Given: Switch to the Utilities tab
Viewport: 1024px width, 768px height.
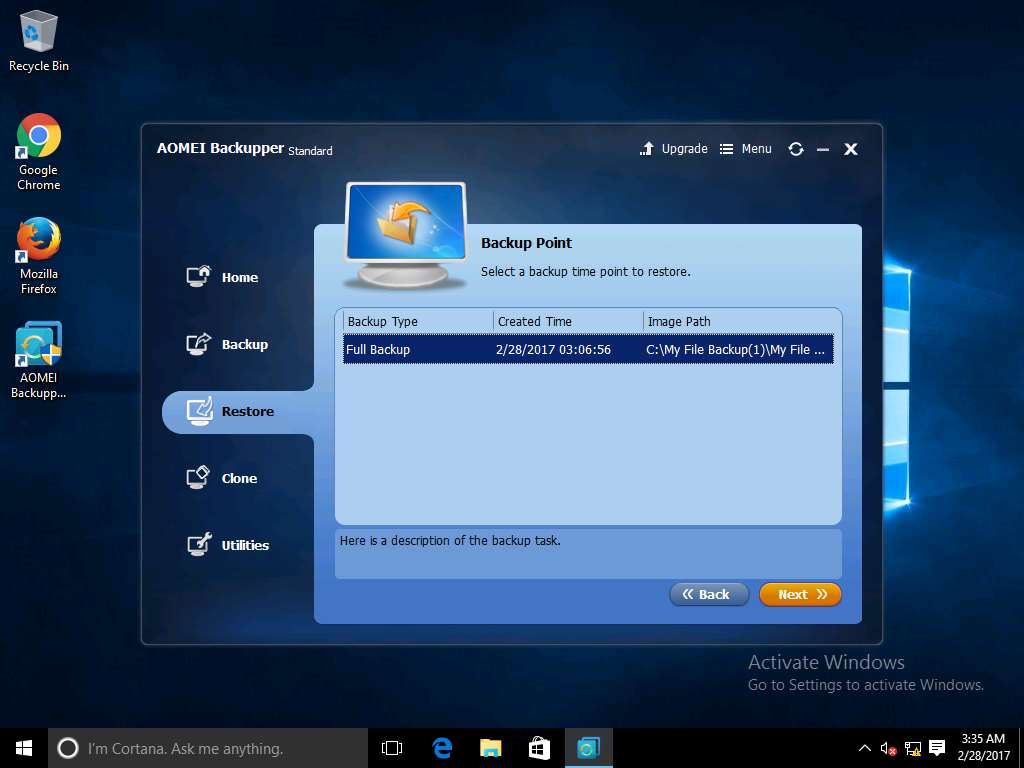Looking at the screenshot, I should click(x=245, y=545).
